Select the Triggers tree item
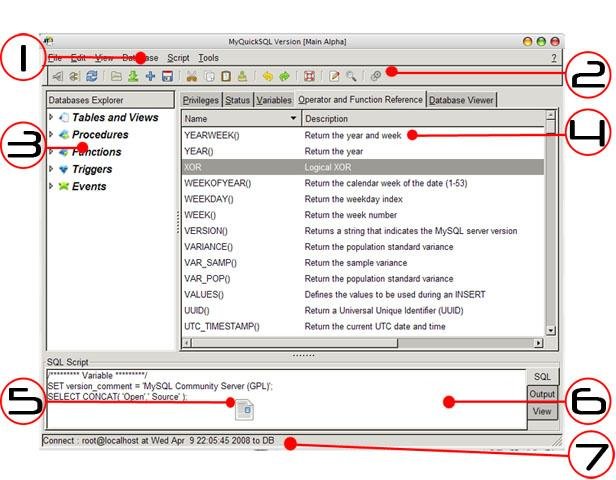The image size is (616, 480). [92, 169]
